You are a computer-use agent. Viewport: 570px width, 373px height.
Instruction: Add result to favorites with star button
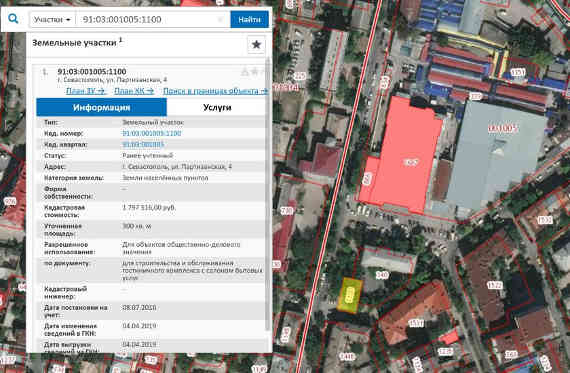pos(256,45)
